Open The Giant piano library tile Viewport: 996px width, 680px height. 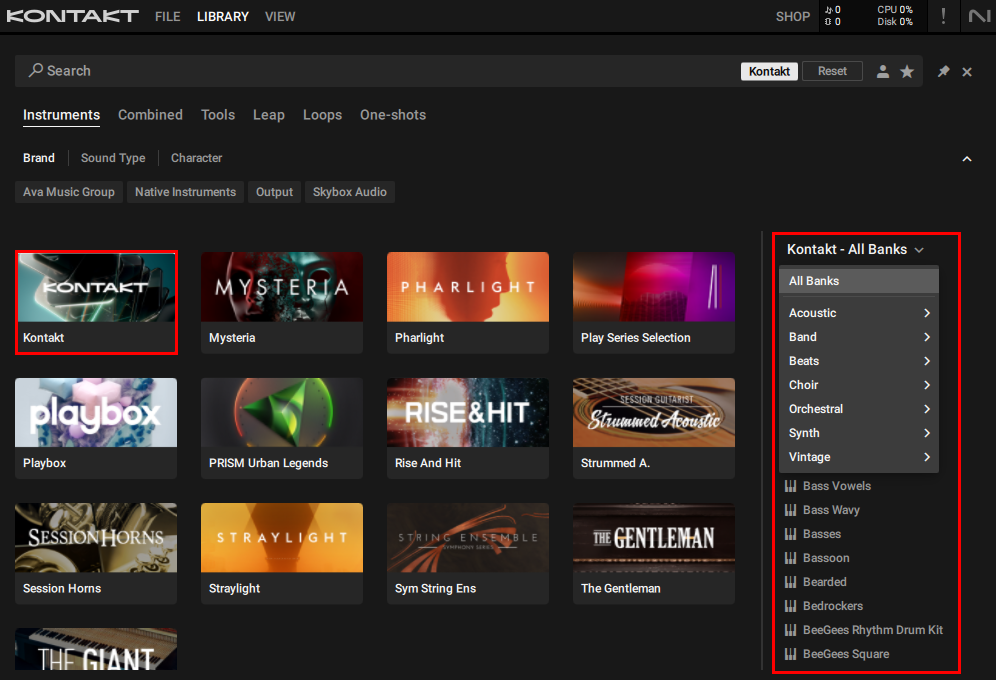97,650
